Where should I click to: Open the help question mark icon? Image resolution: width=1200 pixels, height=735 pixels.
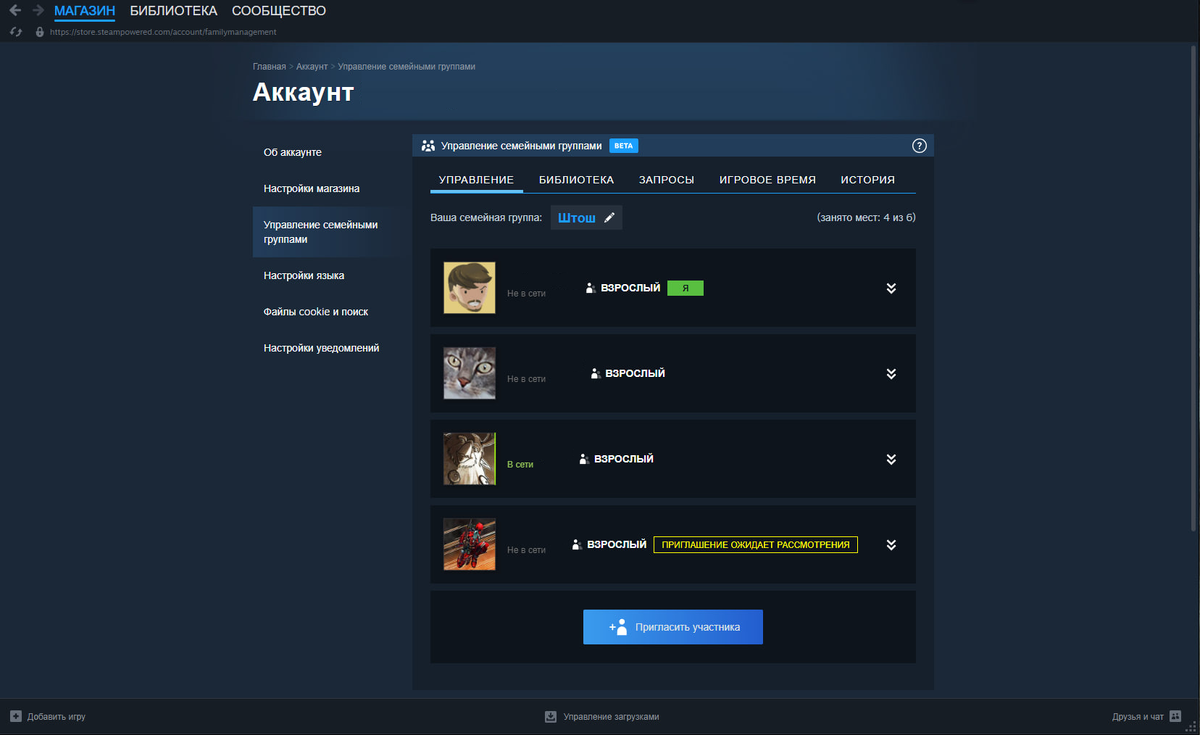(919, 146)
